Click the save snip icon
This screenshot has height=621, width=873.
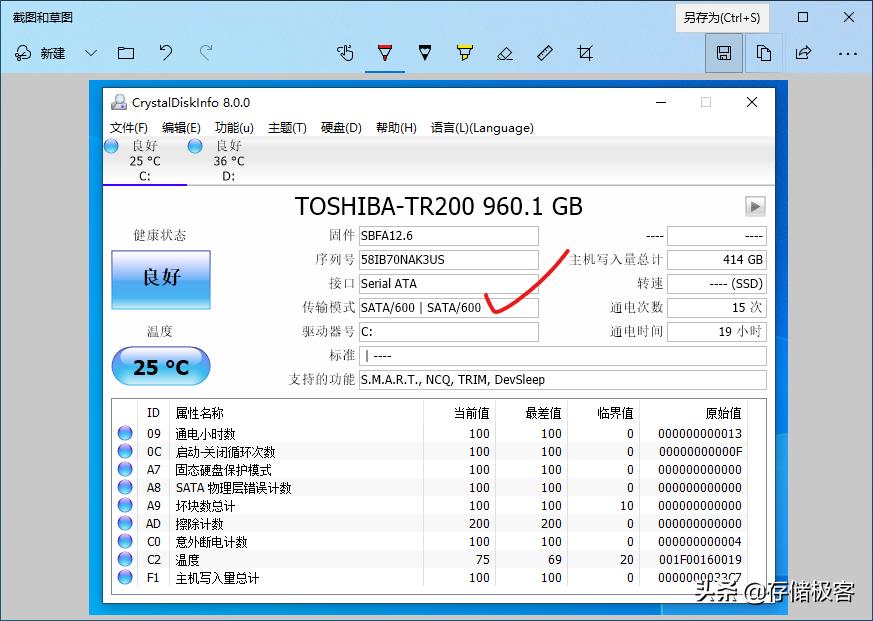click(724, 53)
